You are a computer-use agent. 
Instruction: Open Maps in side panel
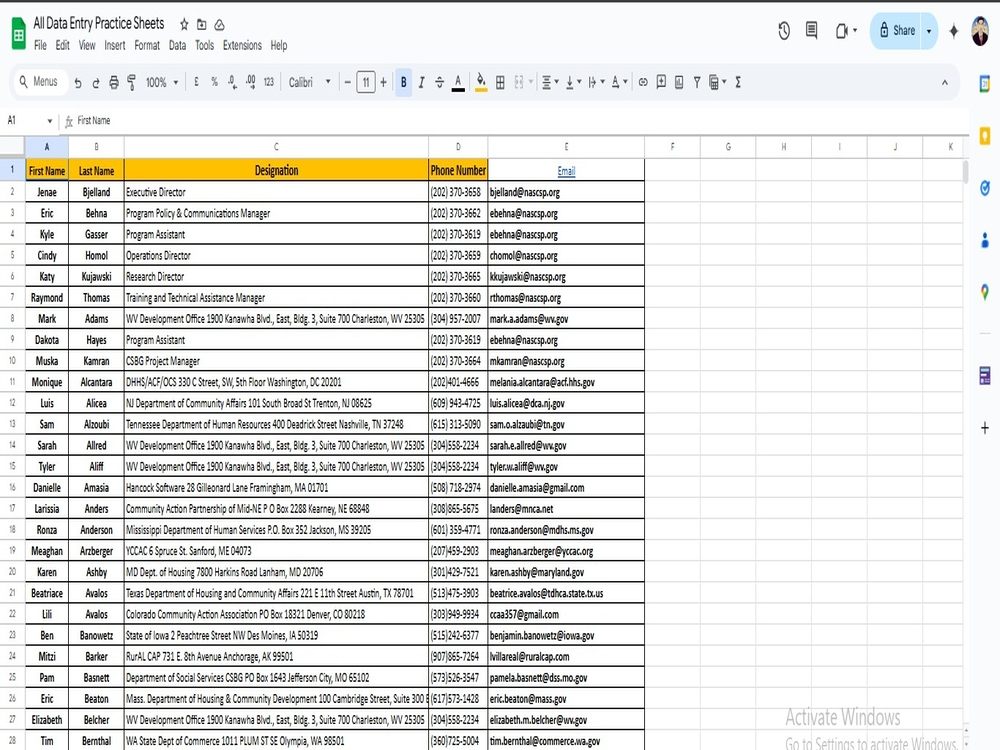click(985, 292)
